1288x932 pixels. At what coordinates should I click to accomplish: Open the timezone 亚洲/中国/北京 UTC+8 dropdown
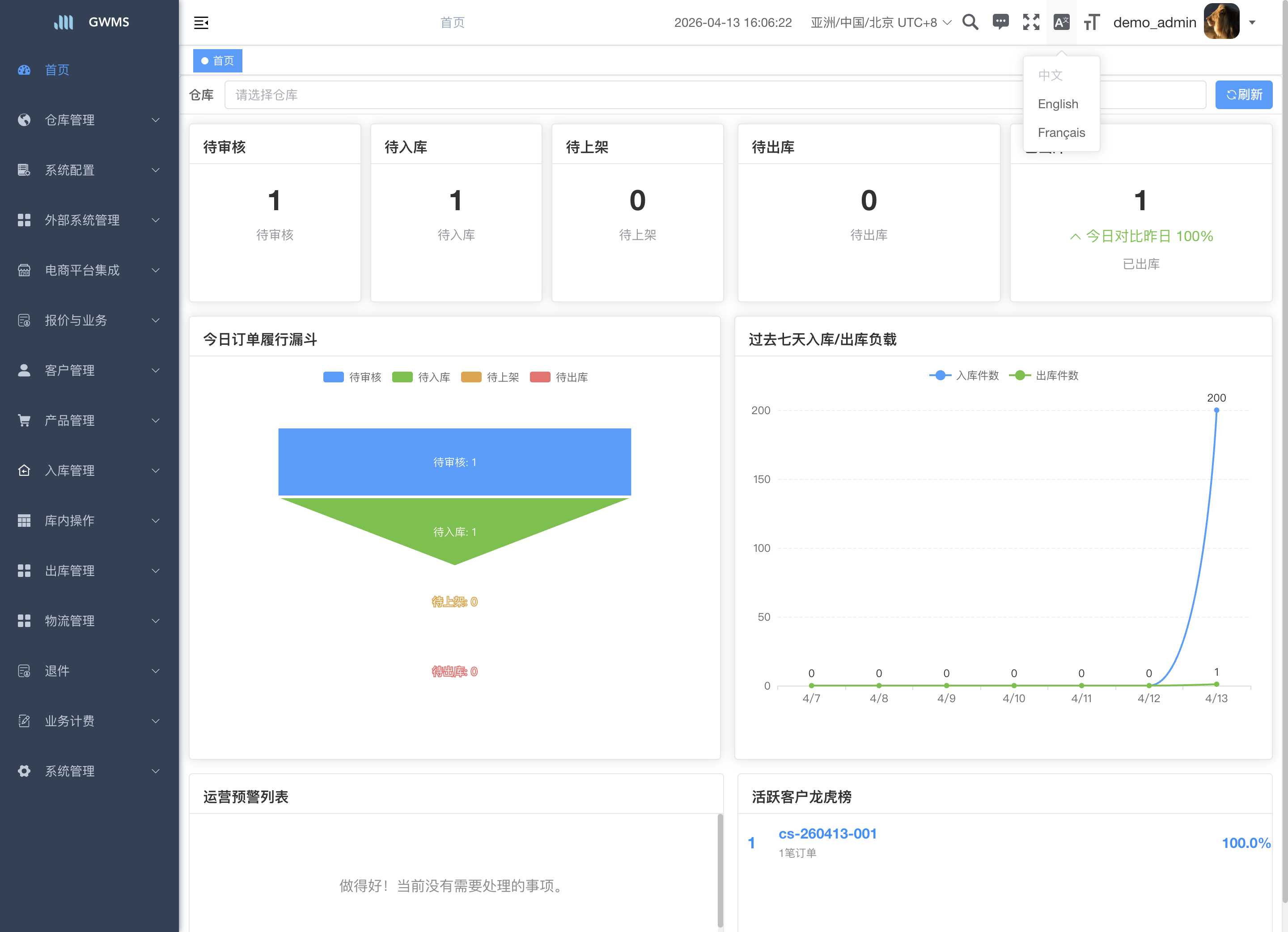pos(881,22)
